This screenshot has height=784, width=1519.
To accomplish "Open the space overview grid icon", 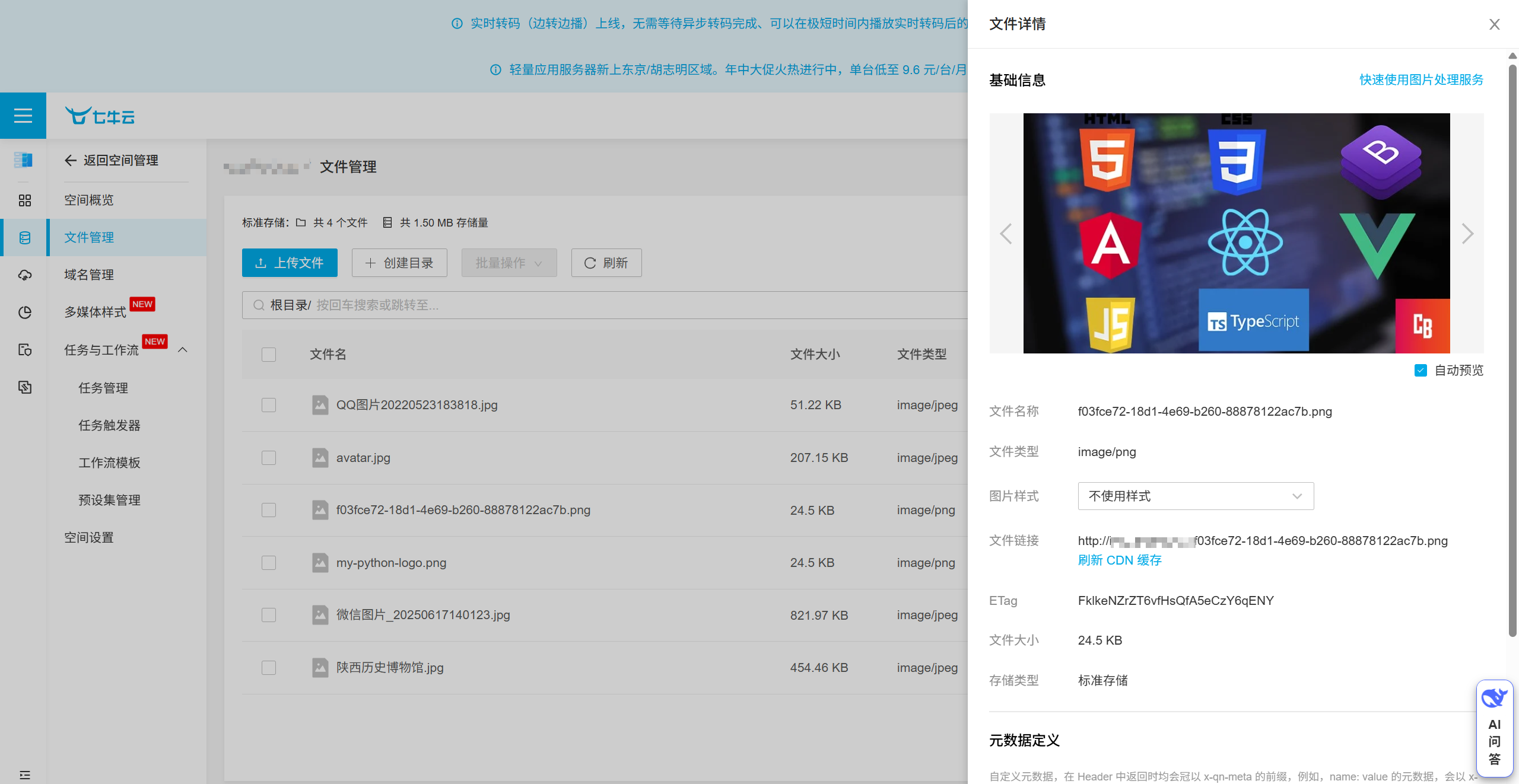I will click(x=24, y=200).
